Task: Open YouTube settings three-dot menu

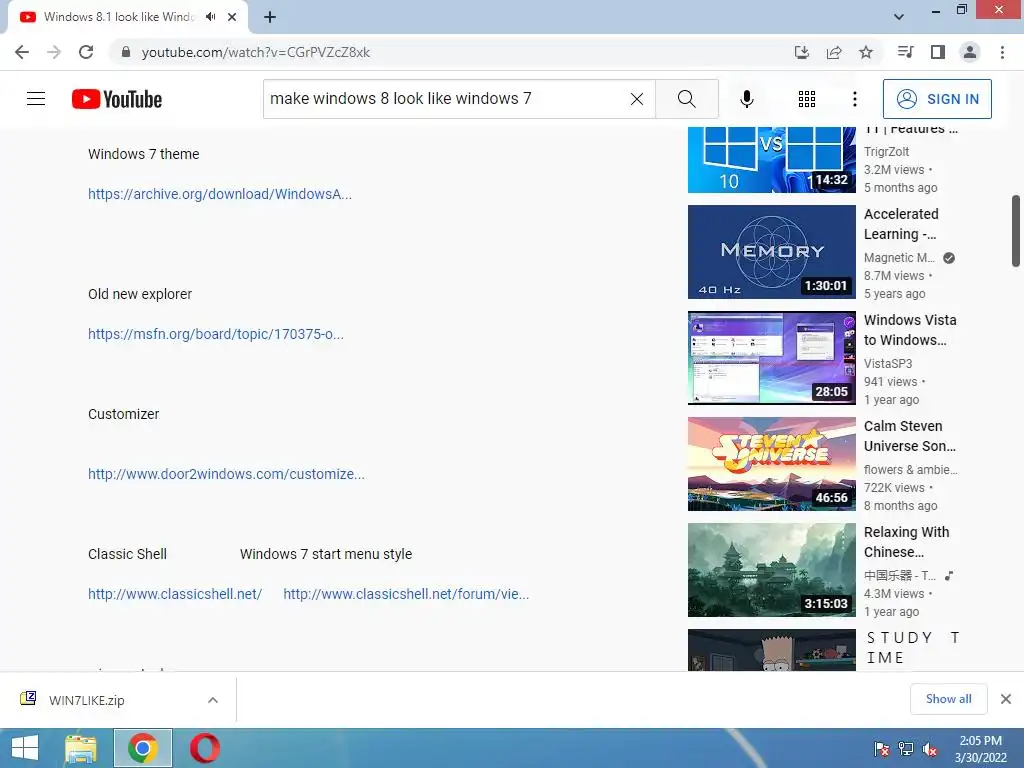Action: tap(854, 99)
